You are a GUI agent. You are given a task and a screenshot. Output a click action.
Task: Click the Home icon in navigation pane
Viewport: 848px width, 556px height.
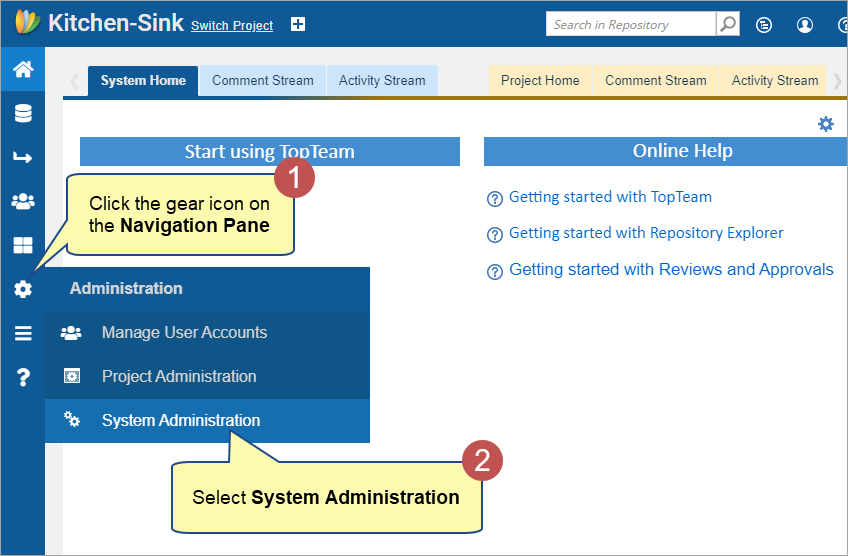23,69
